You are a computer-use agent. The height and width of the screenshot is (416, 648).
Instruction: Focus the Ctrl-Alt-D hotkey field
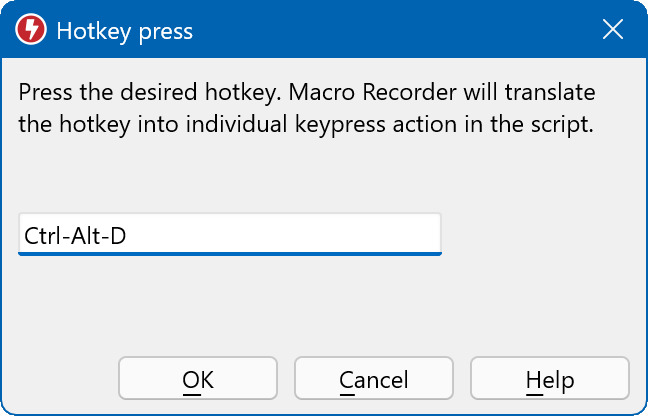pyautogui.click(x=229, y=234)
